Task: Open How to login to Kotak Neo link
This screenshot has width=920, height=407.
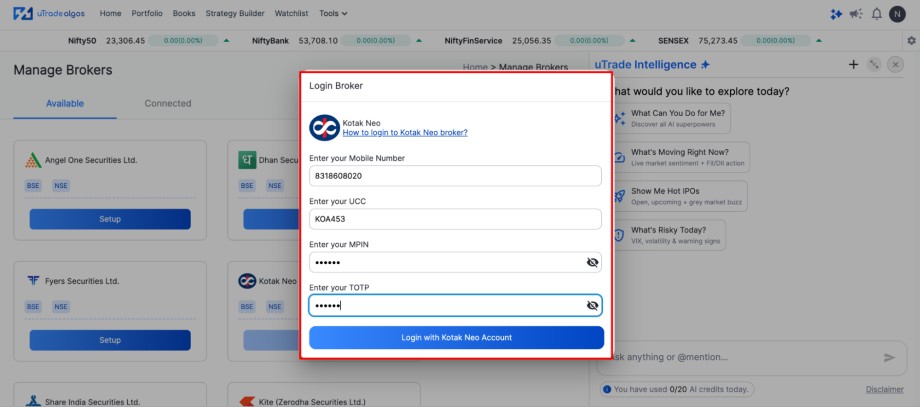Action: [405, 133]
